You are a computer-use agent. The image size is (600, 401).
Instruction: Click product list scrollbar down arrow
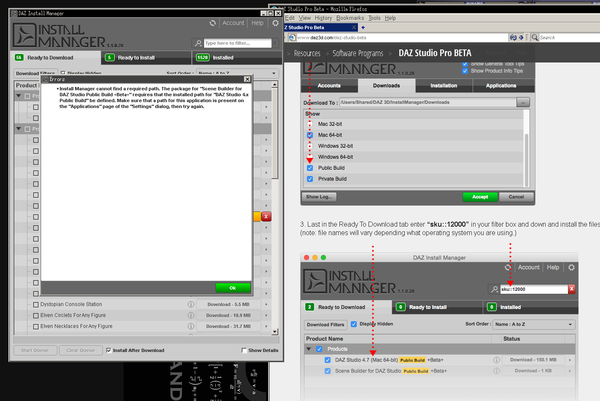click(x=274, y=331)
